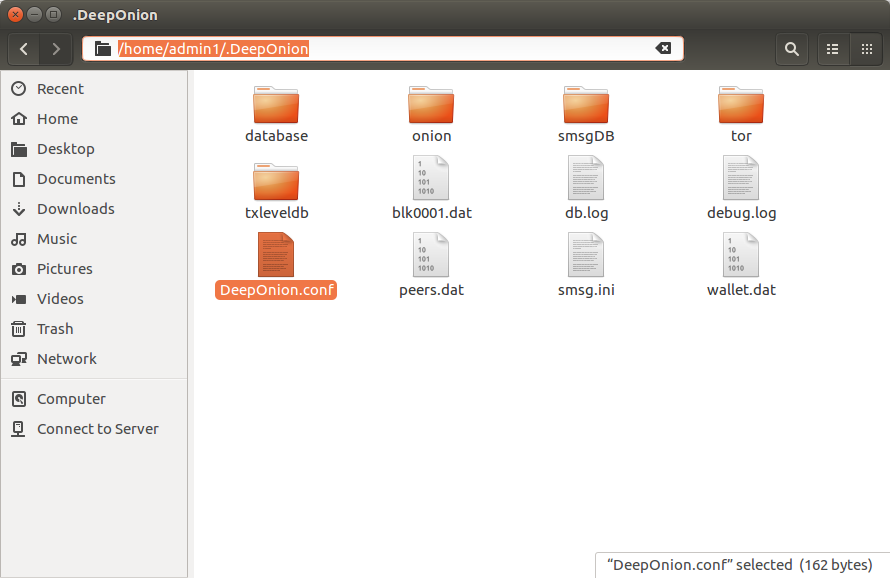Click the txleveldb folder name label
Screen dimensions: 890x578
276,213
